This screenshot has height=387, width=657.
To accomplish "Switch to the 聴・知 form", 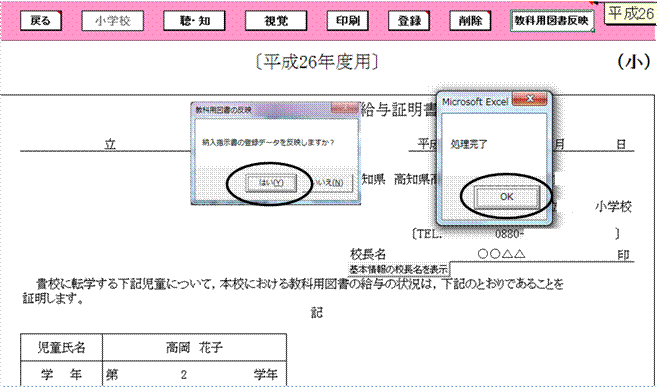I will click(x=194, y=21).
